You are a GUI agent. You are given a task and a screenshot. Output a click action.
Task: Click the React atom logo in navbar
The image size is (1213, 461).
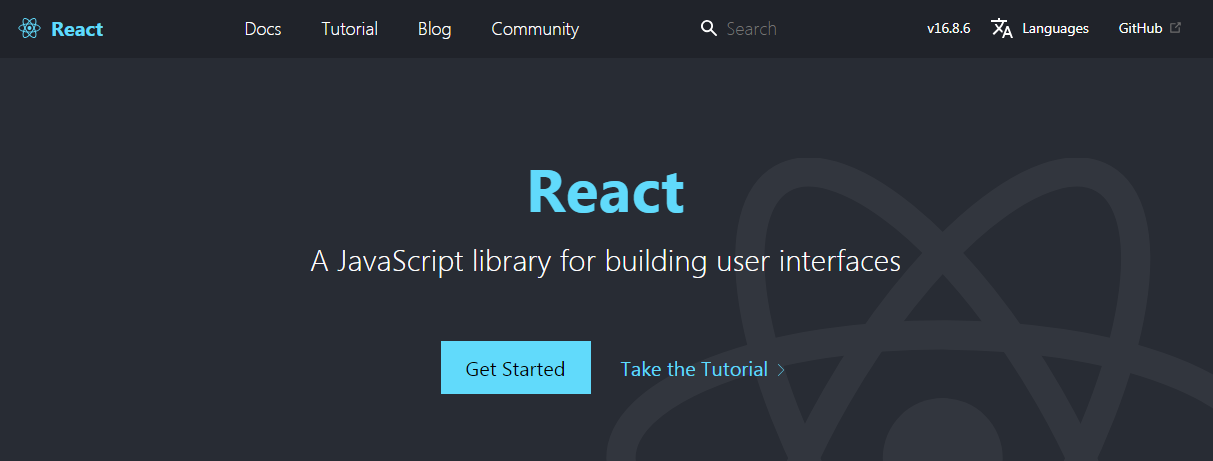pos(29,29)
